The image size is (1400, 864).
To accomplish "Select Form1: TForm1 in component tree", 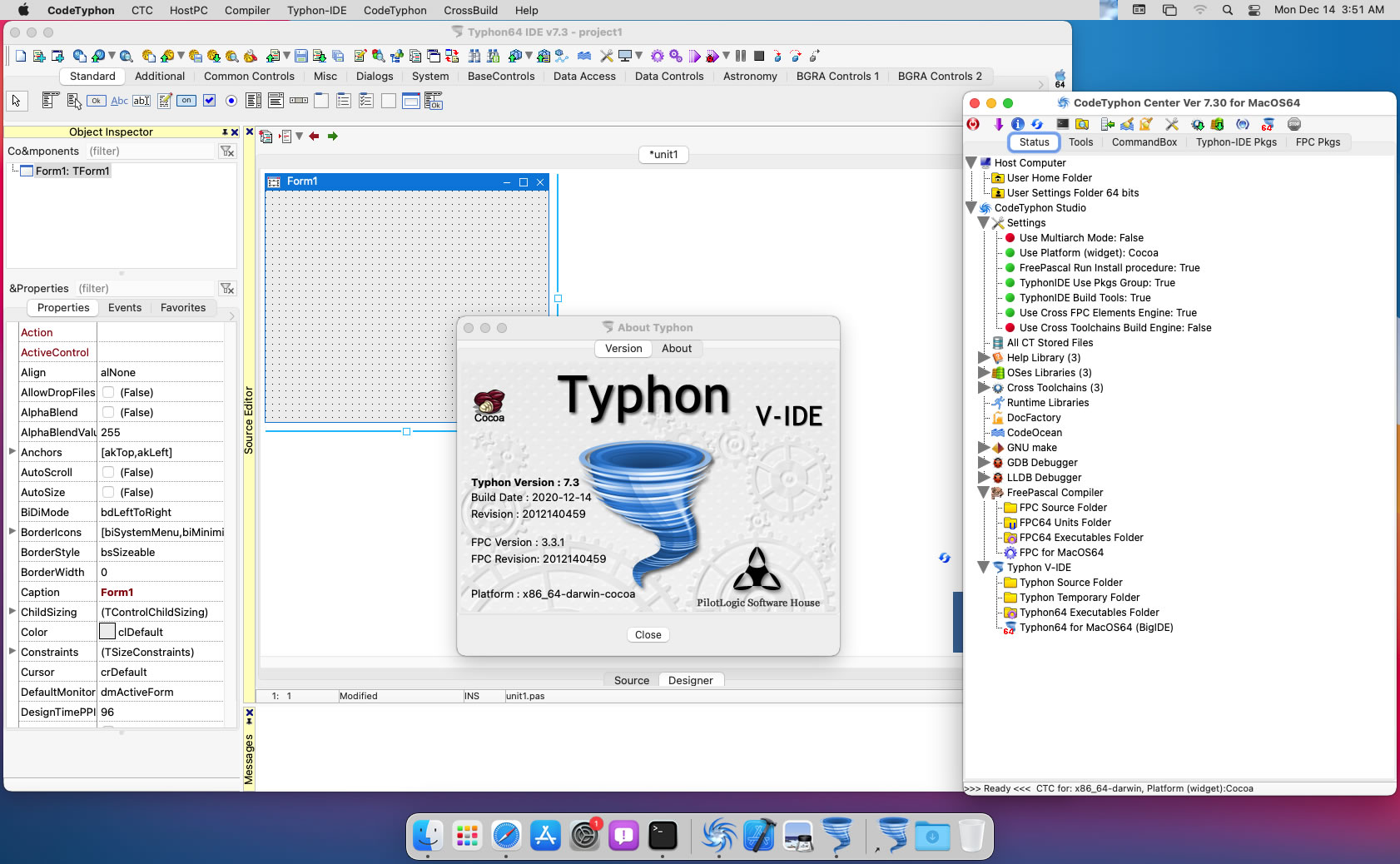I will pos(72,171).
